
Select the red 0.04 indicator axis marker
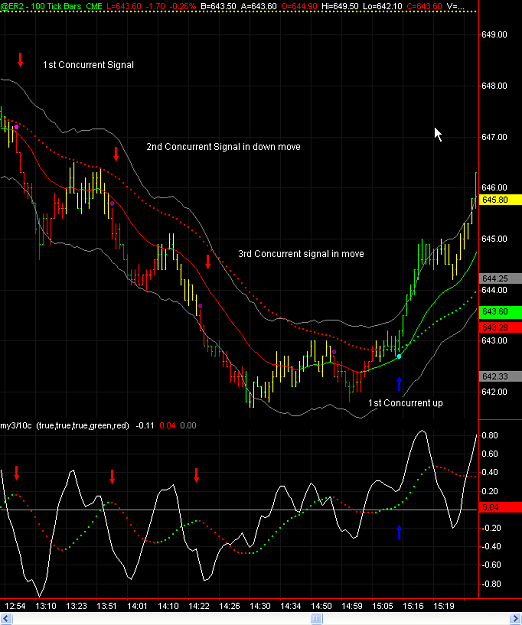click(500, 507)
